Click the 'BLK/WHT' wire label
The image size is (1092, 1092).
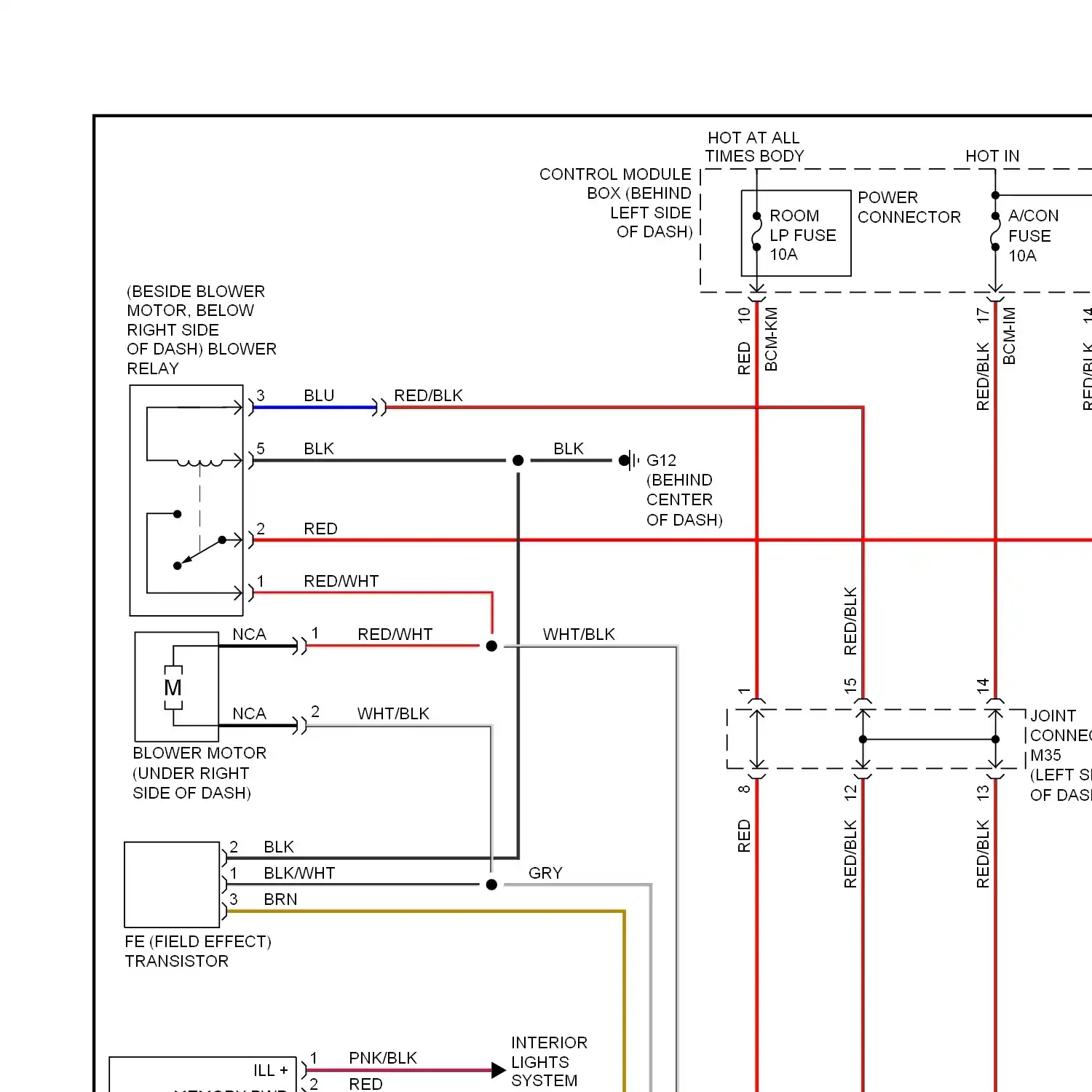coord(299,873)
